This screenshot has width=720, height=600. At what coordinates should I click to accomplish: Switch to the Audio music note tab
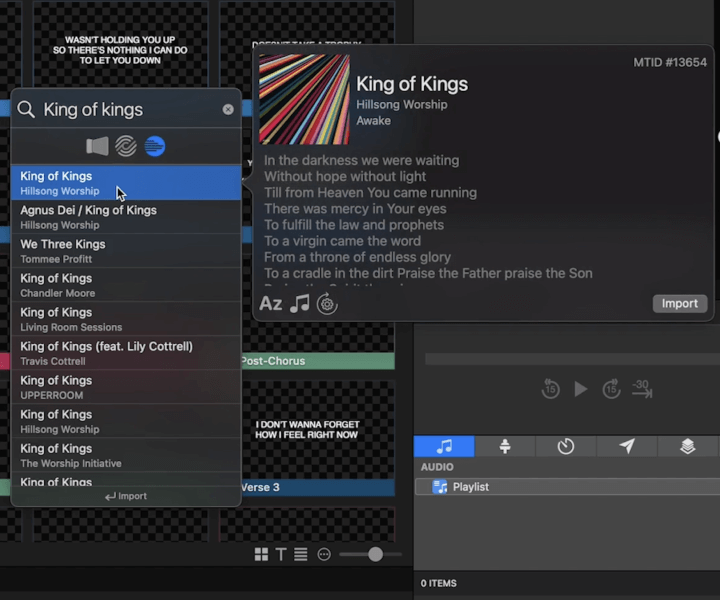(444, 446)
